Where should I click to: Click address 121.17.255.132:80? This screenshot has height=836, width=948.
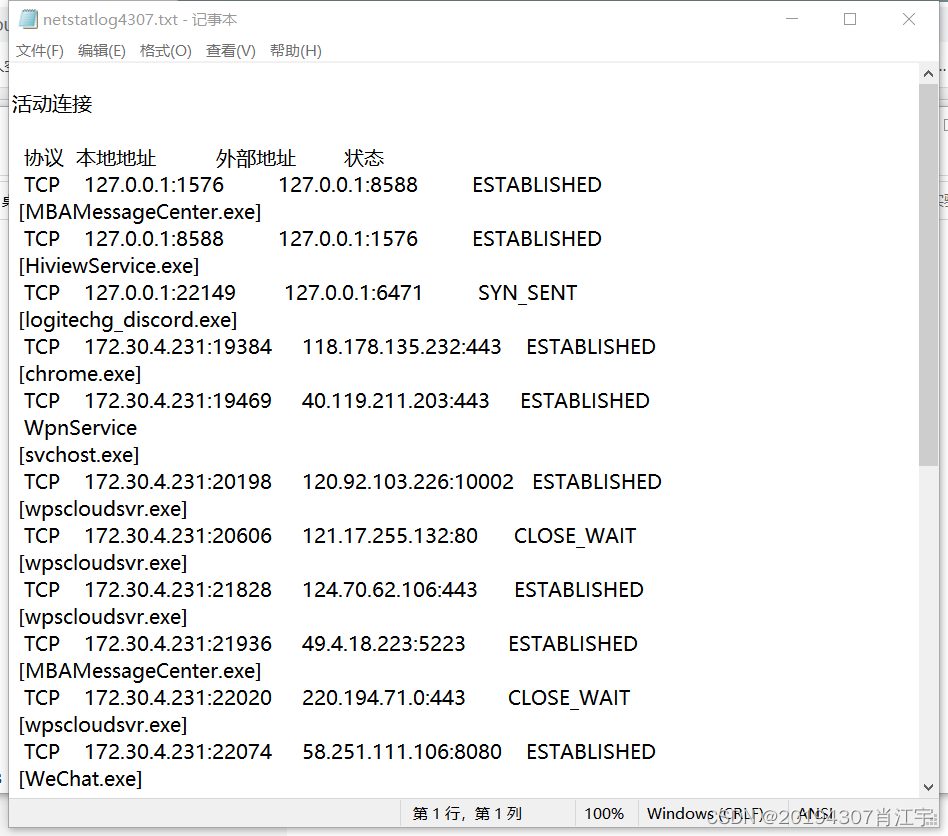coord(390,536)
